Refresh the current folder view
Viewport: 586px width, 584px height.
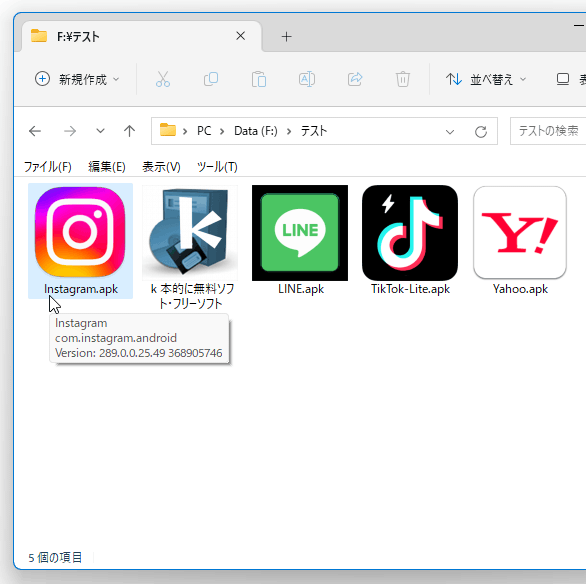pyautogui.click(x=481, y=132)
